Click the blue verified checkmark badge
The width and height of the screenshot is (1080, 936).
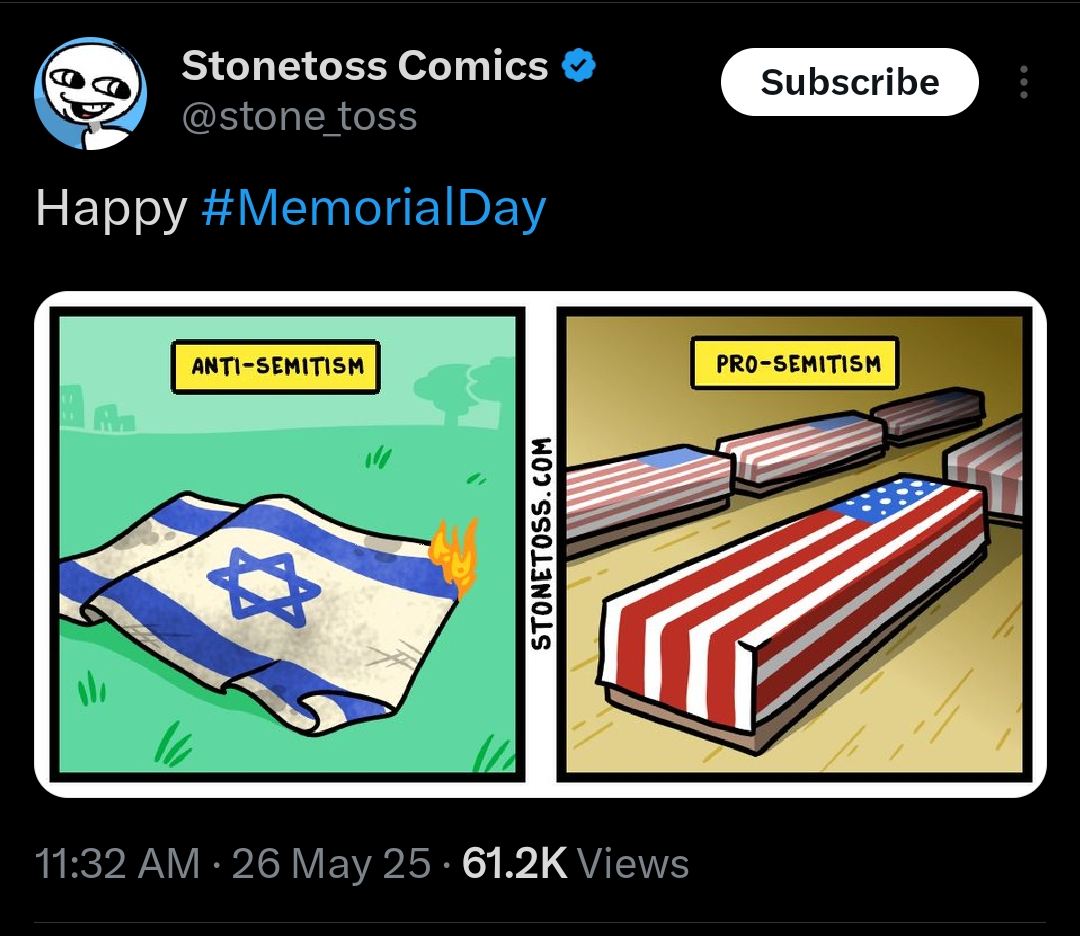click(x=579, y=65)
